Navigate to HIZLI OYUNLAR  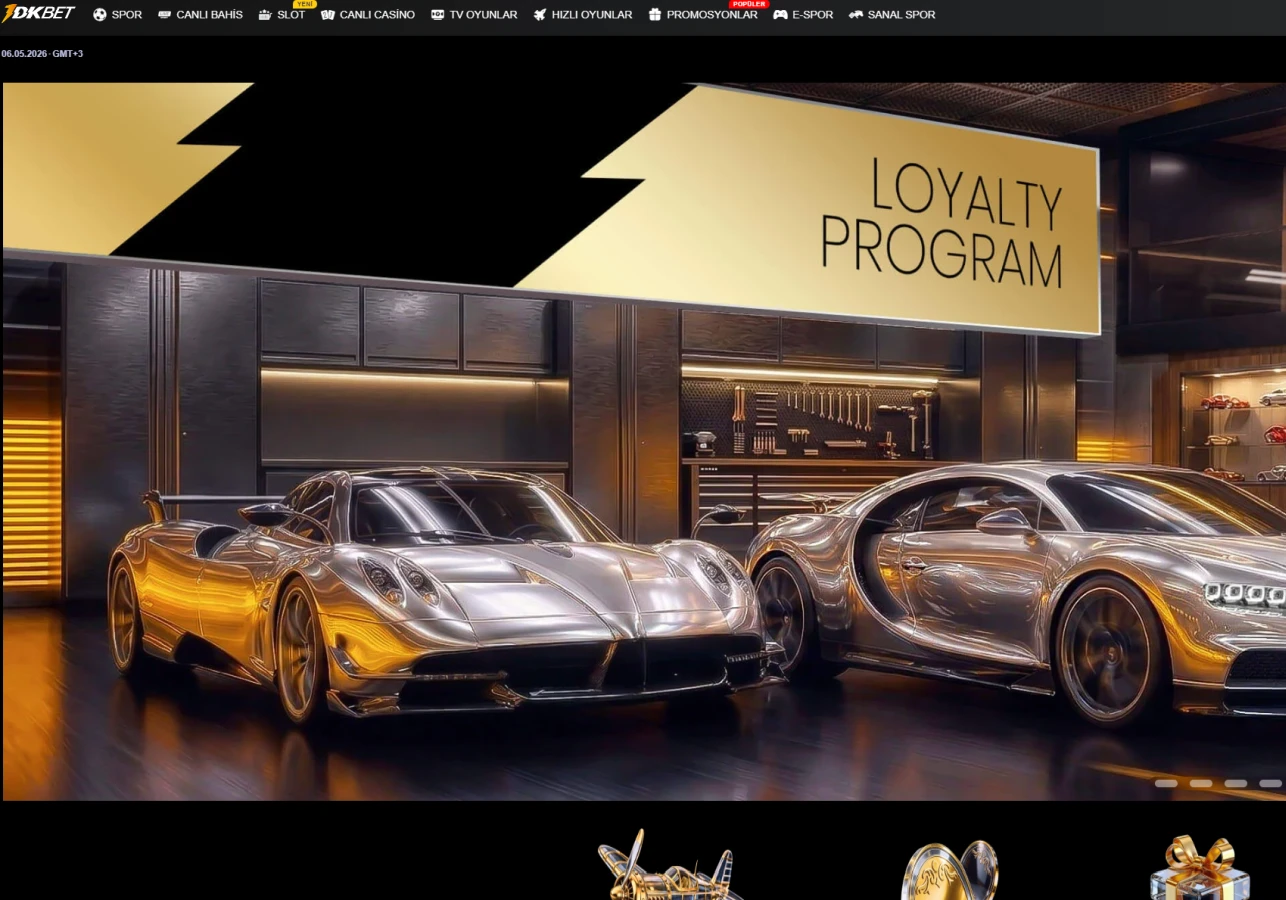point(582,15)
